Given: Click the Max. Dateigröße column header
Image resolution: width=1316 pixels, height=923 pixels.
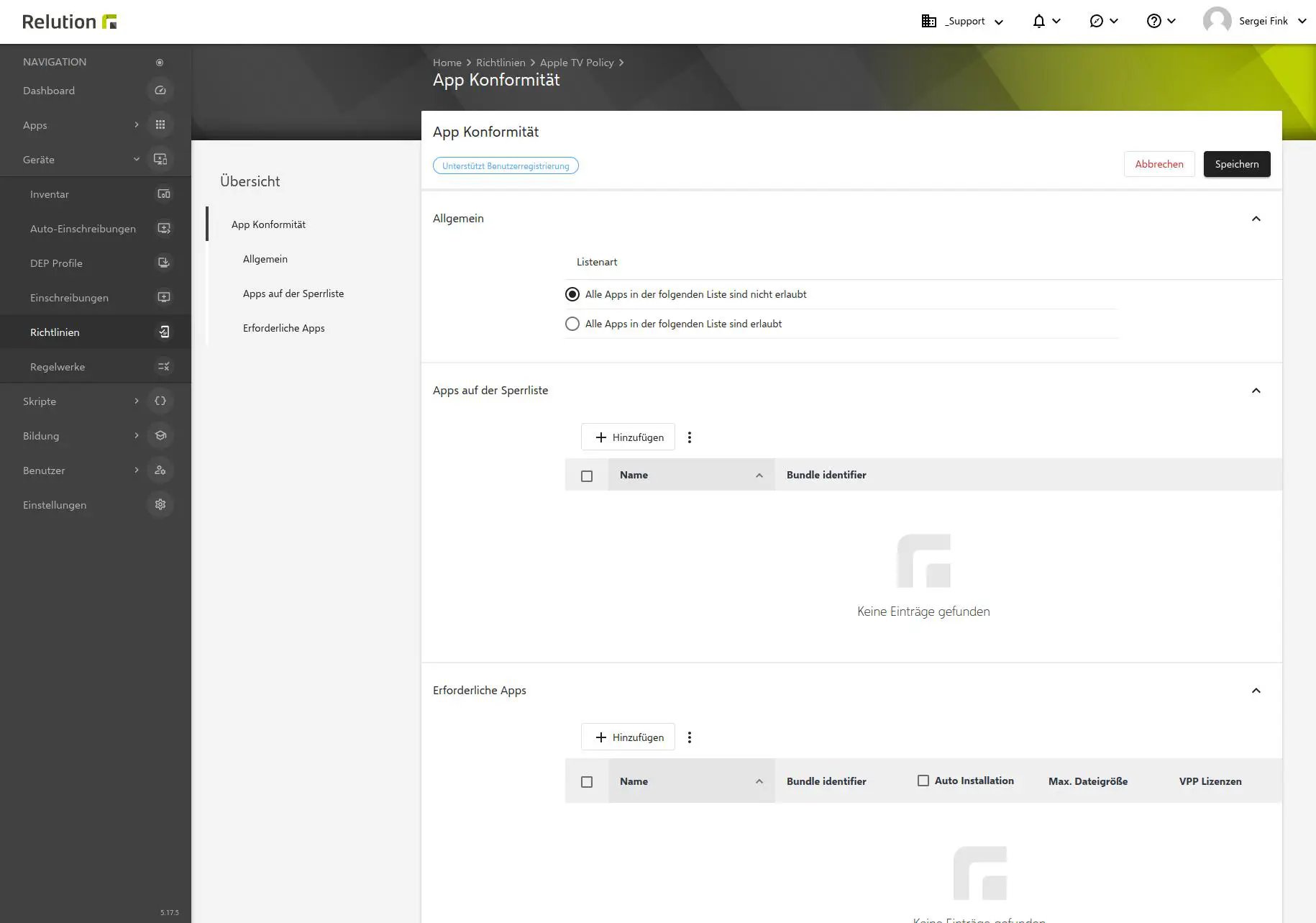Looking at the screenshot, I should coord(1088,781).
